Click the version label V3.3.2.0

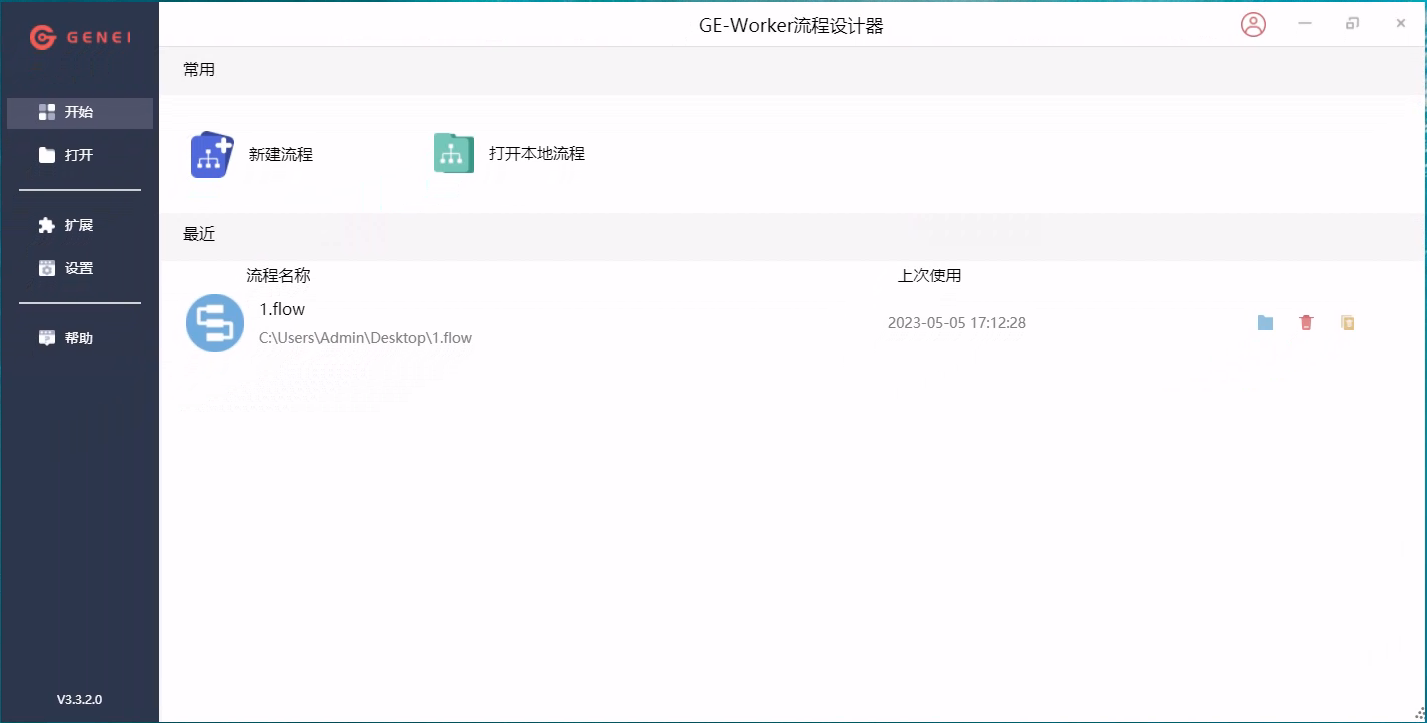point(79,699)
